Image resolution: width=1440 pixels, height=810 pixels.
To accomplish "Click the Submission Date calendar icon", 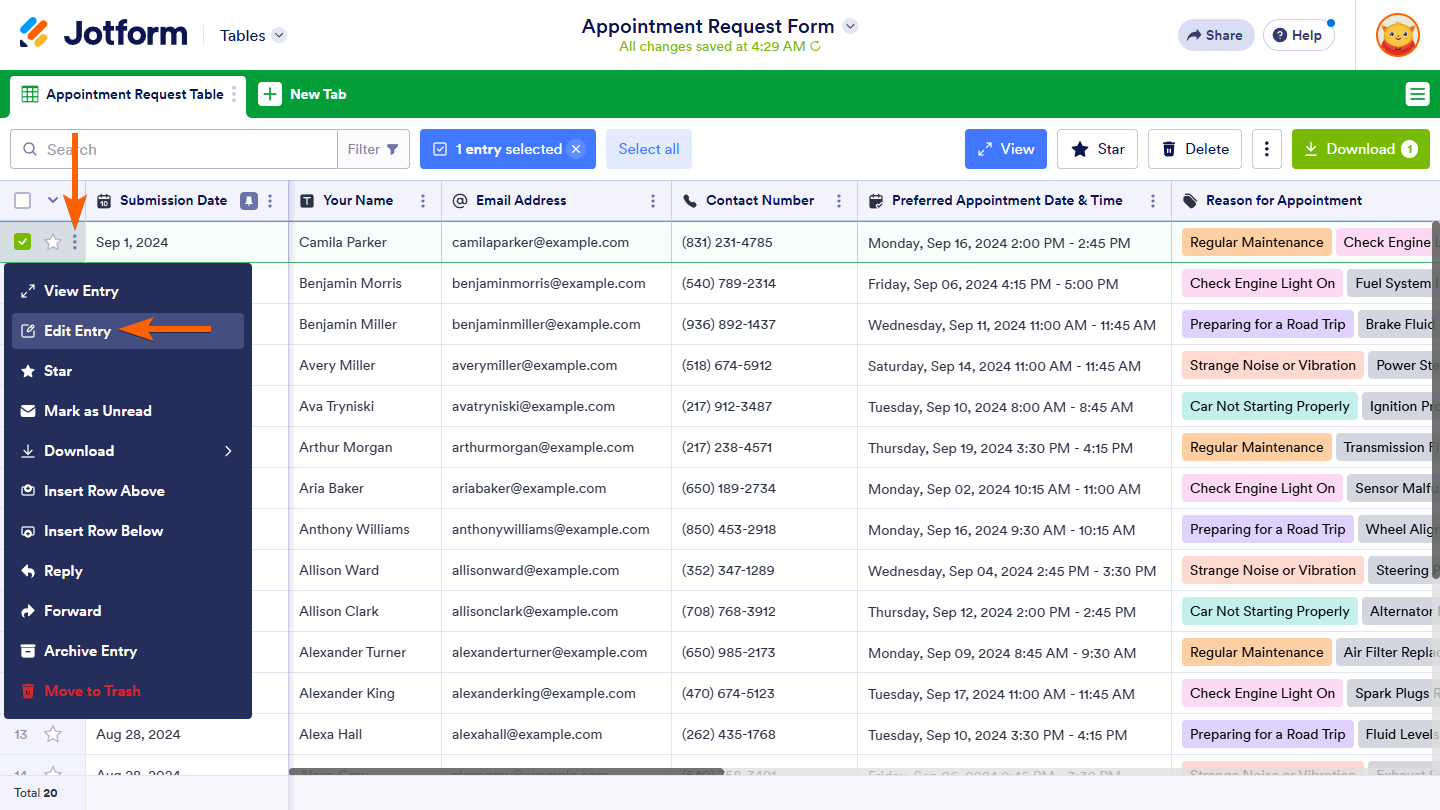I will [x=104, y=200].
